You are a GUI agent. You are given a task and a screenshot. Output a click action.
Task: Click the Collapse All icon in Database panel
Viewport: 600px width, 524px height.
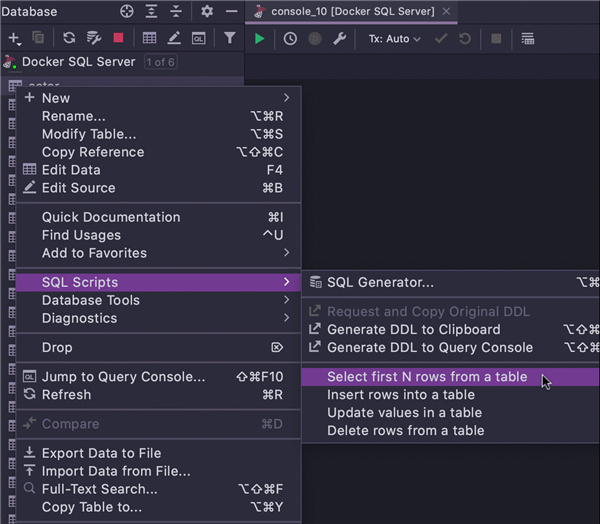176,11
